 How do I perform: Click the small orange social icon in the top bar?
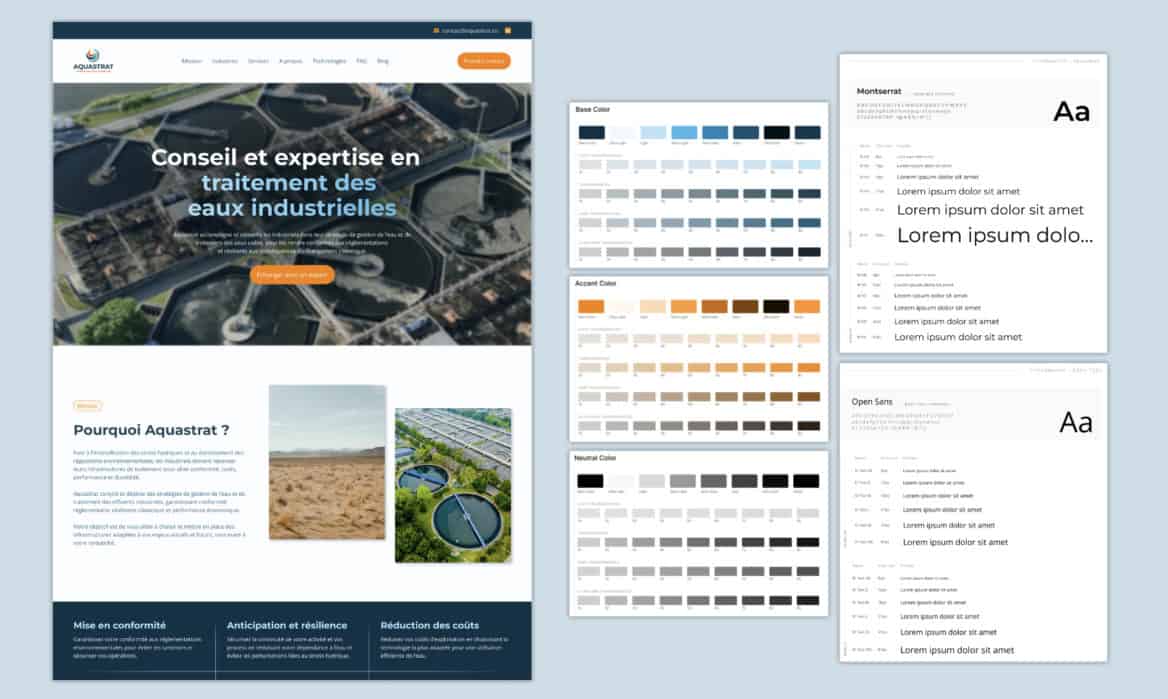tap(508, 31)
